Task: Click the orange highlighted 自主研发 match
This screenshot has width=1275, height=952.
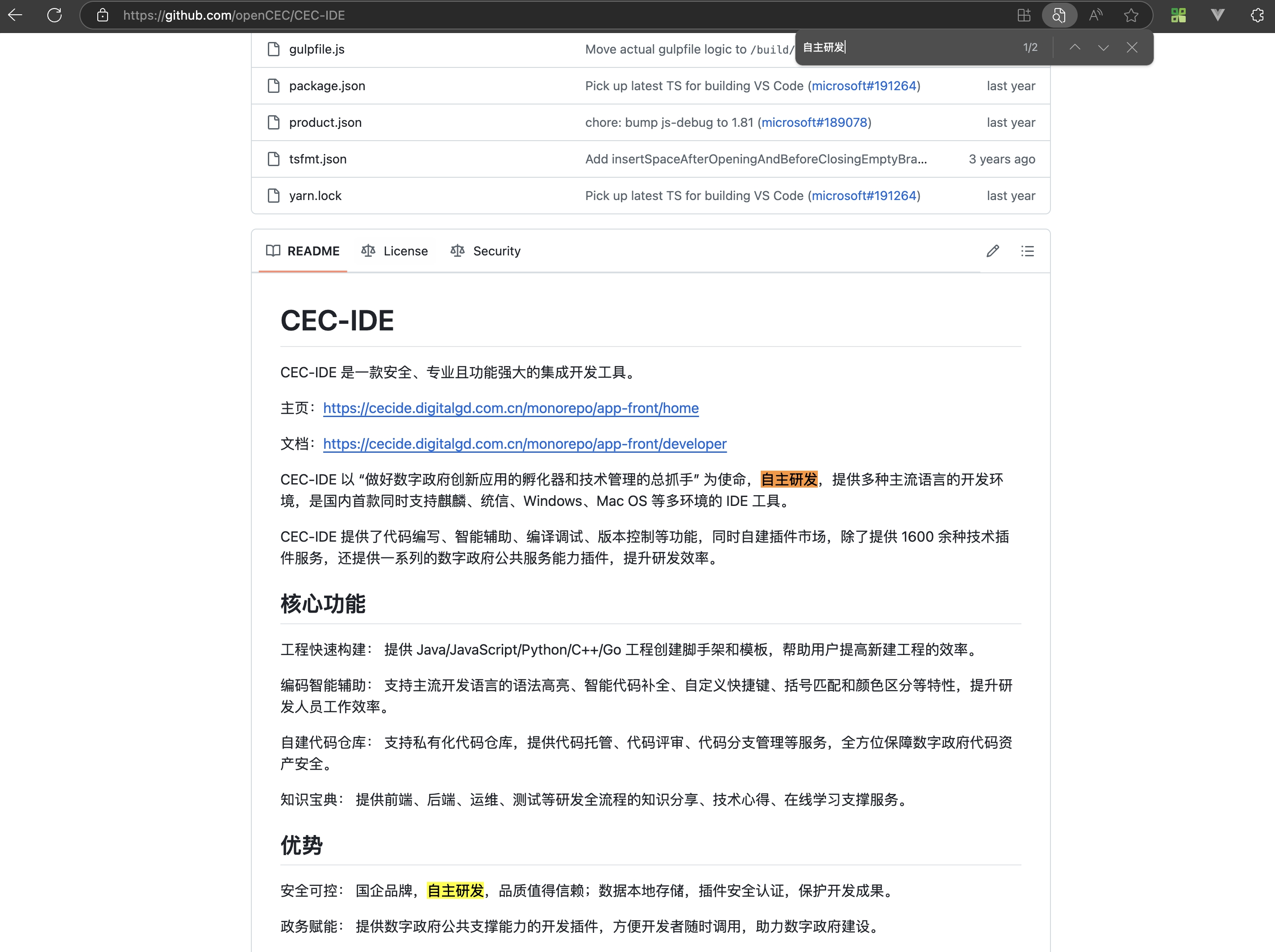Action: (789, 480)
